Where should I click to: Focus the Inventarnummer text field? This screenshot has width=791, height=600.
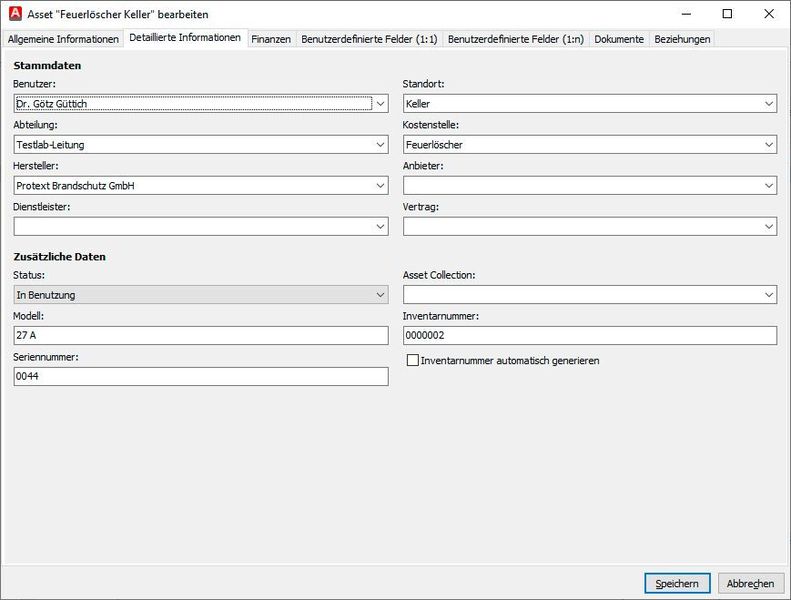(x=589, y=336)
